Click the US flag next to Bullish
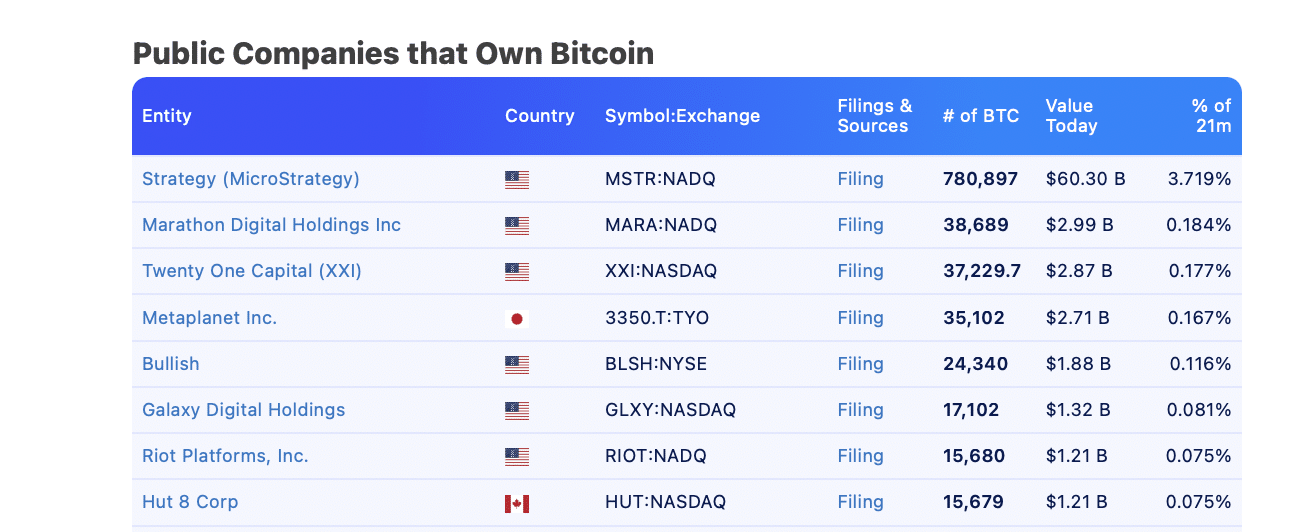The width and height of the screenshot is (1300, 532). pyautogui.click(x=517, y=365)
